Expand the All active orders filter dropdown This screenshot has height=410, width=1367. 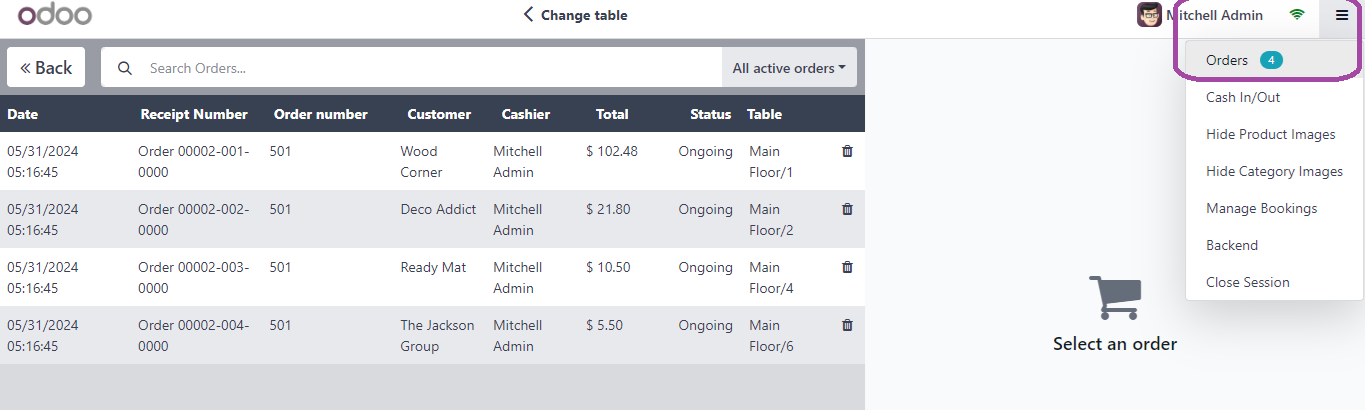[789, 68]
